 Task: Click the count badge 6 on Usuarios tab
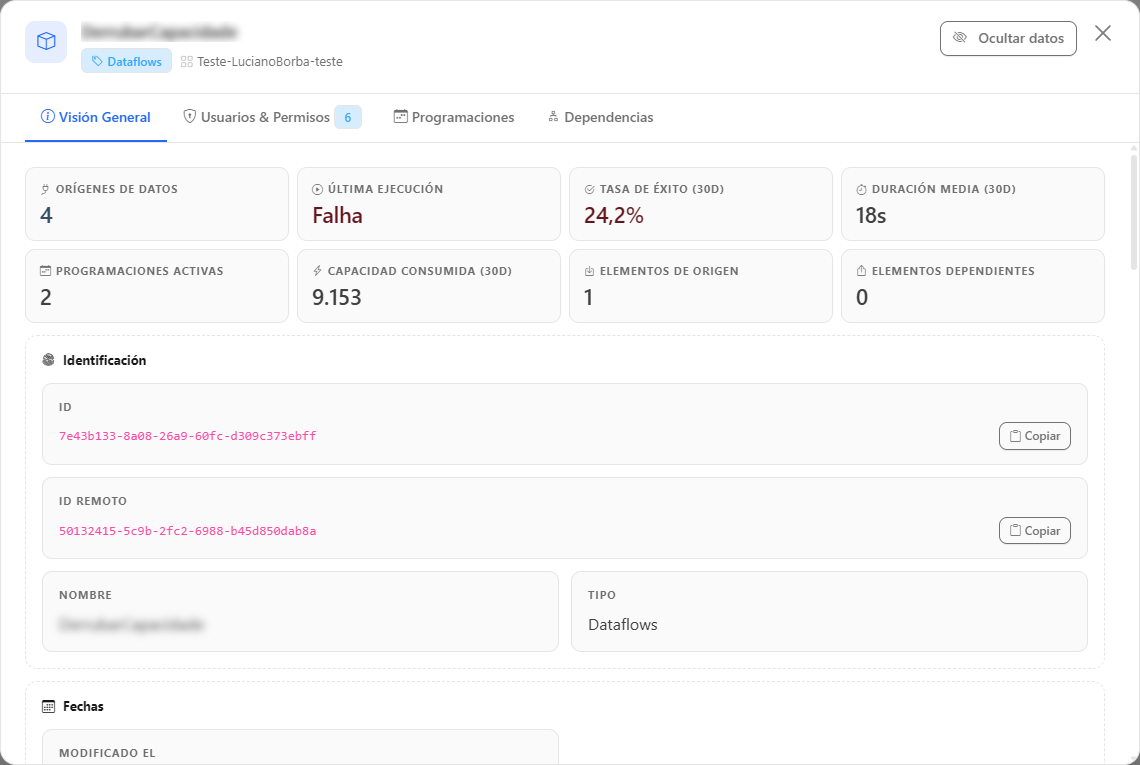[348, 117]
